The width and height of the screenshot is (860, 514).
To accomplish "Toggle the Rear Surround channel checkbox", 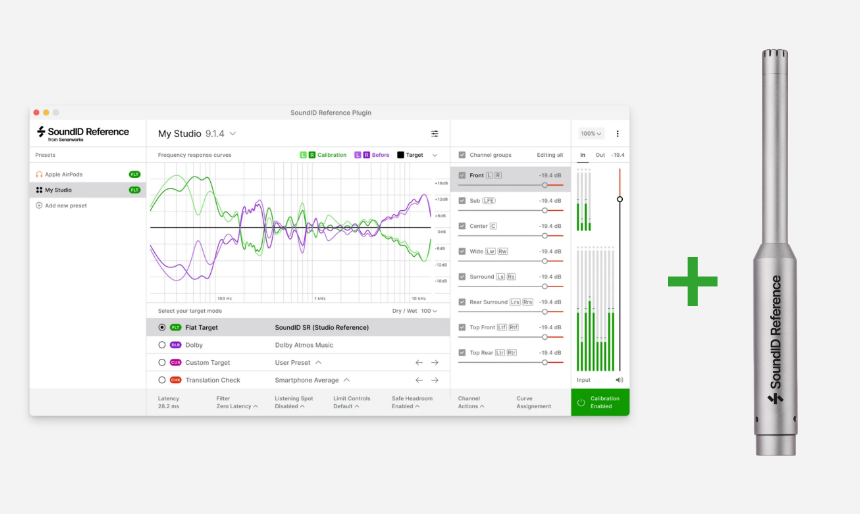I will tap(462, 302).
